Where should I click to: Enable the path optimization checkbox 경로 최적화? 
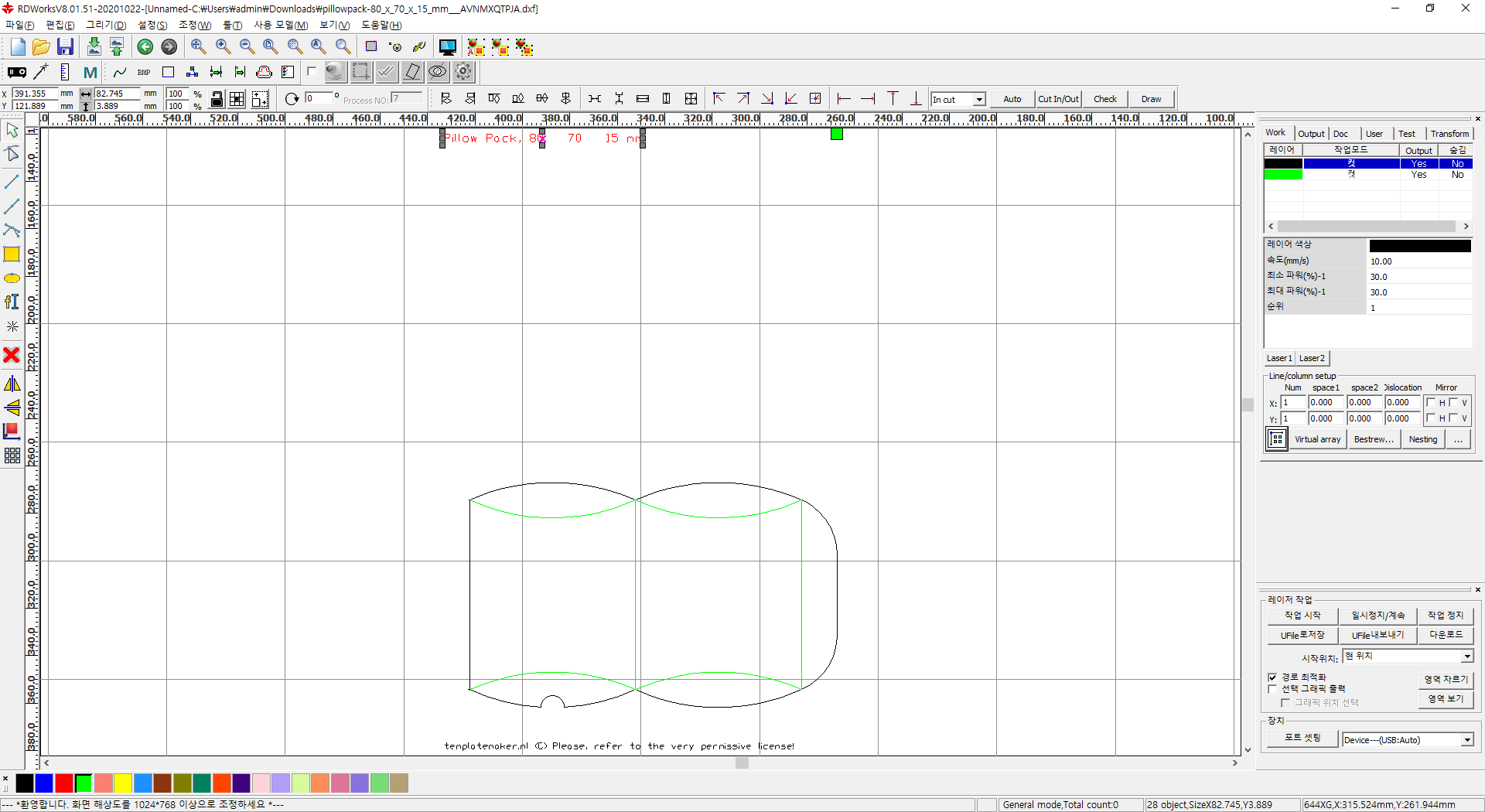[x=1272, y=677]
